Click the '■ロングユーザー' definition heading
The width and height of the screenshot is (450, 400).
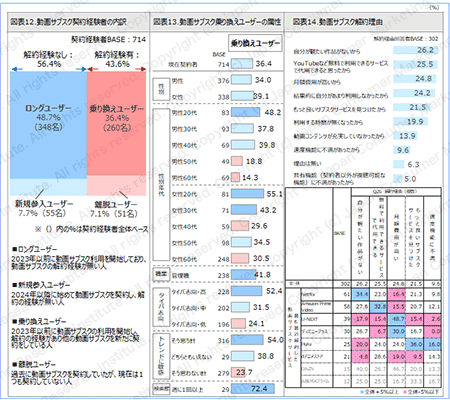[x=34, y=249]
